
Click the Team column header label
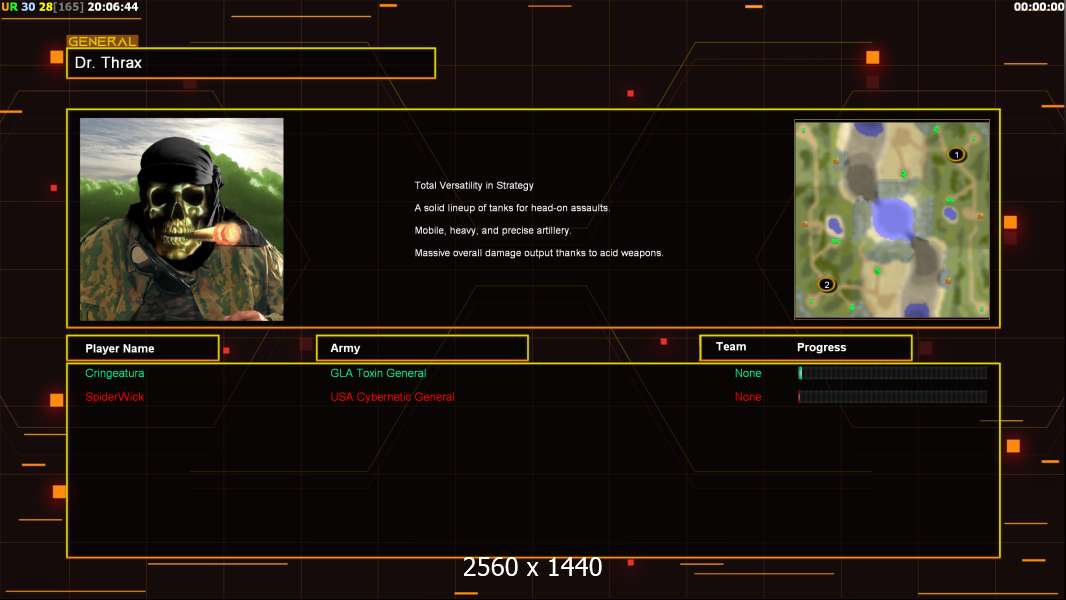(731, 347)
